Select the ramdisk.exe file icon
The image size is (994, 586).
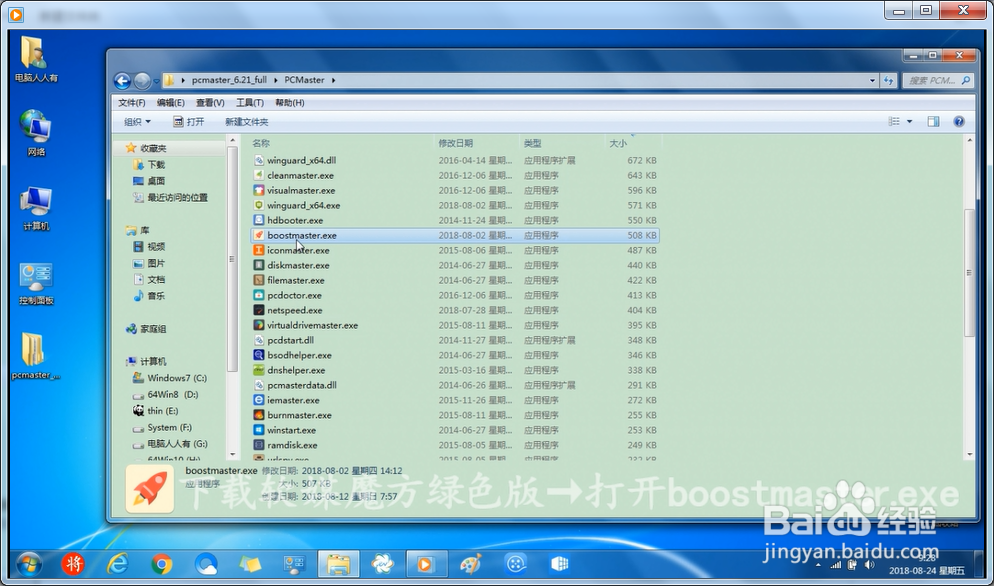tap(259, 445)
